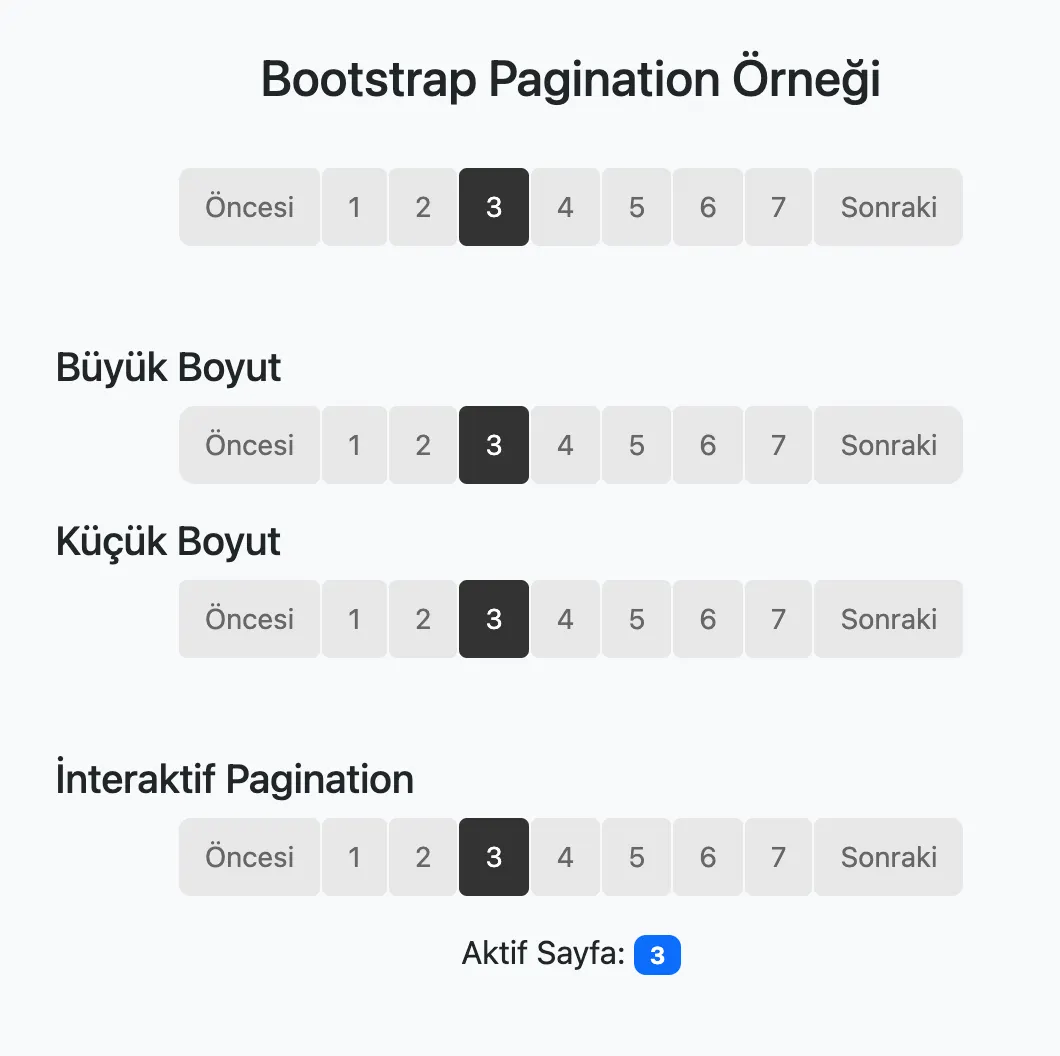
Task: Click Öncesi in the top pagination
Action: pyautogui.click(x=250, y=207)
